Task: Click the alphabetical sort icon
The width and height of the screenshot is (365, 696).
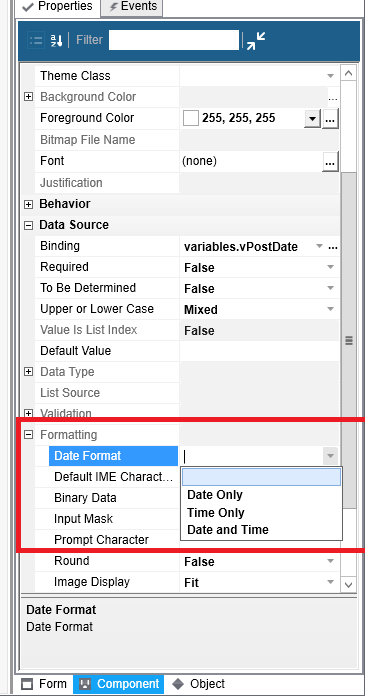Action: 56,40
